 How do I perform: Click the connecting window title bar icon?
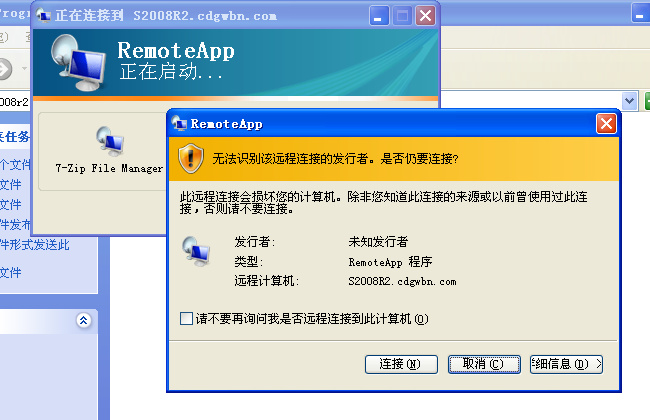[x=43, y=15]
